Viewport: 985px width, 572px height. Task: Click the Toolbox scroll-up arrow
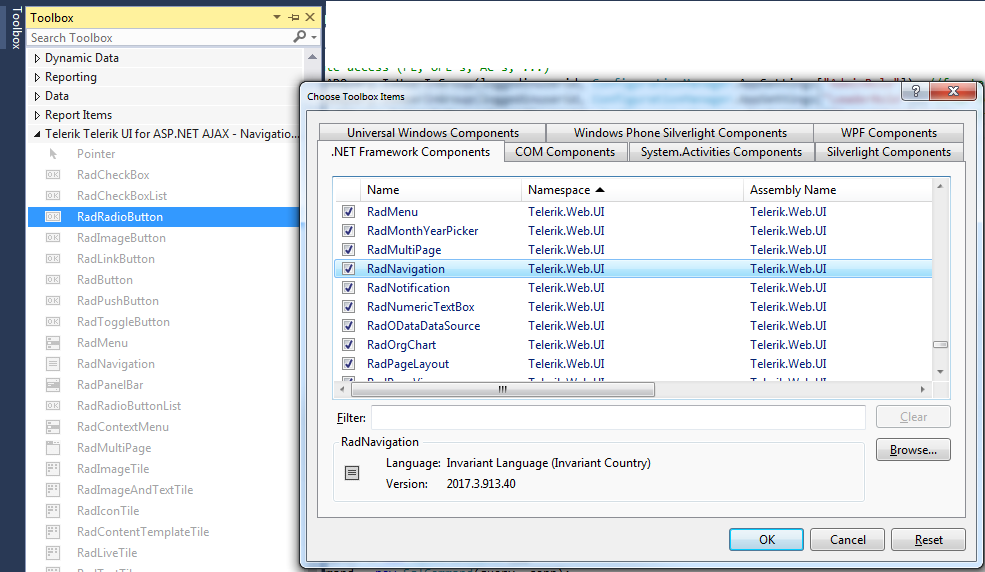tap(312, 57)
